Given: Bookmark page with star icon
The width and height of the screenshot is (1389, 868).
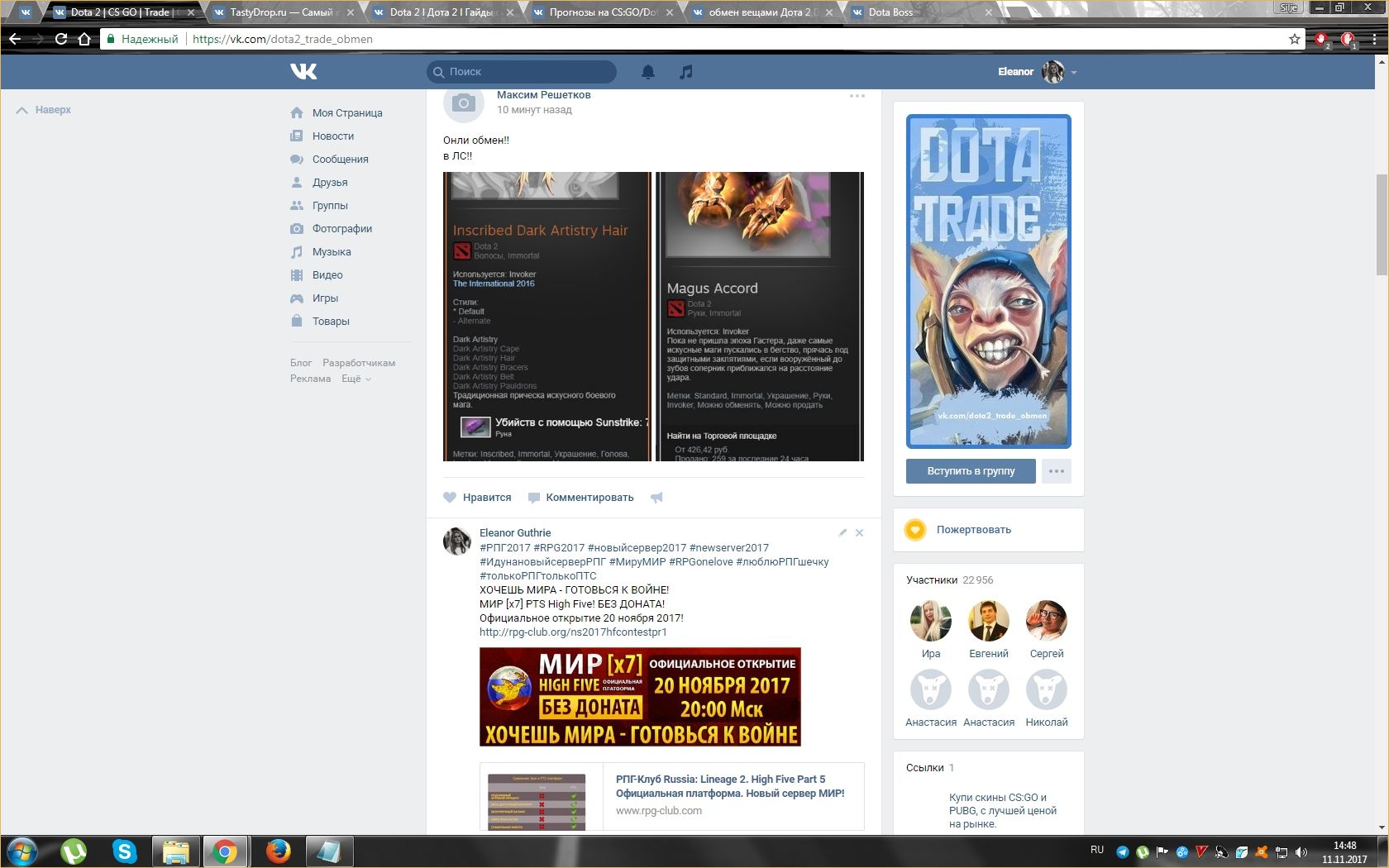Looking at the screenshot, I should pos(1294,39).
